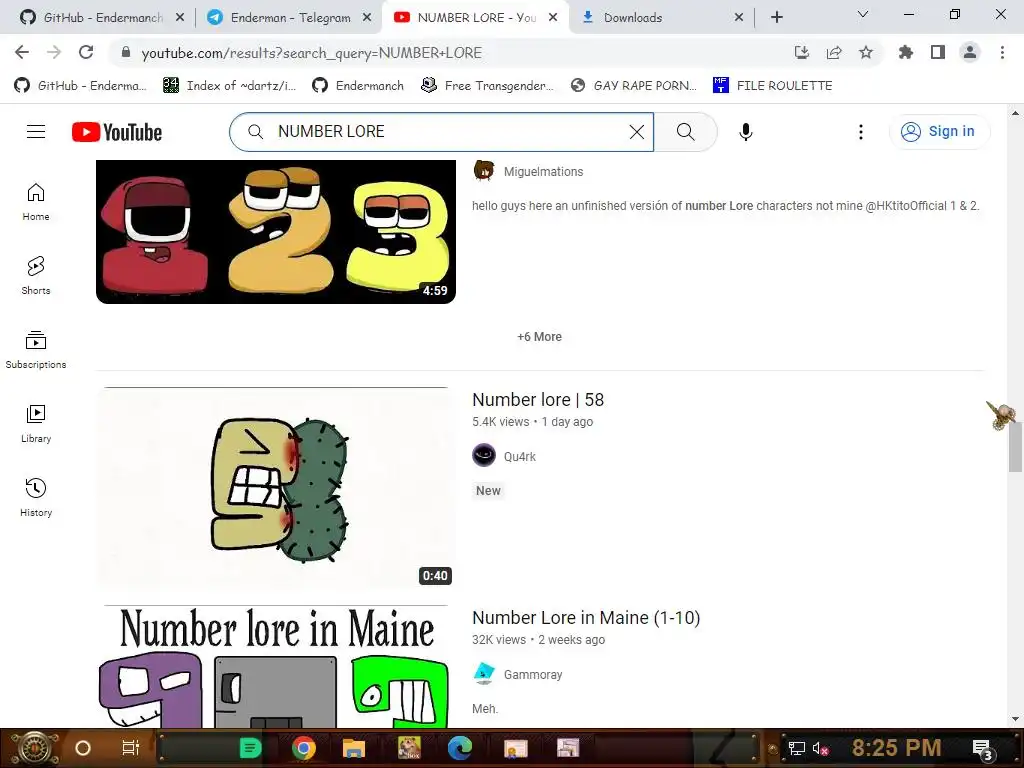Screen dimensions: 1024x768
Task: Play the 123 thumbnail video 4:59
Action: (276, 232)
